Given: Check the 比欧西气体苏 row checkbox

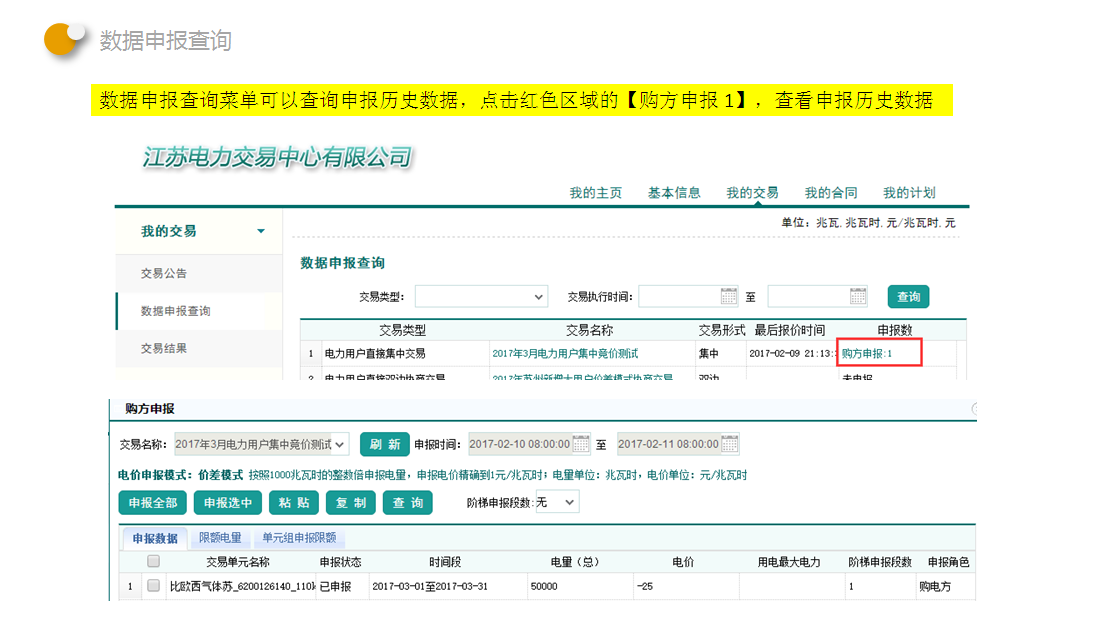Looking at the screenshot, I should (x=153, y=586).
